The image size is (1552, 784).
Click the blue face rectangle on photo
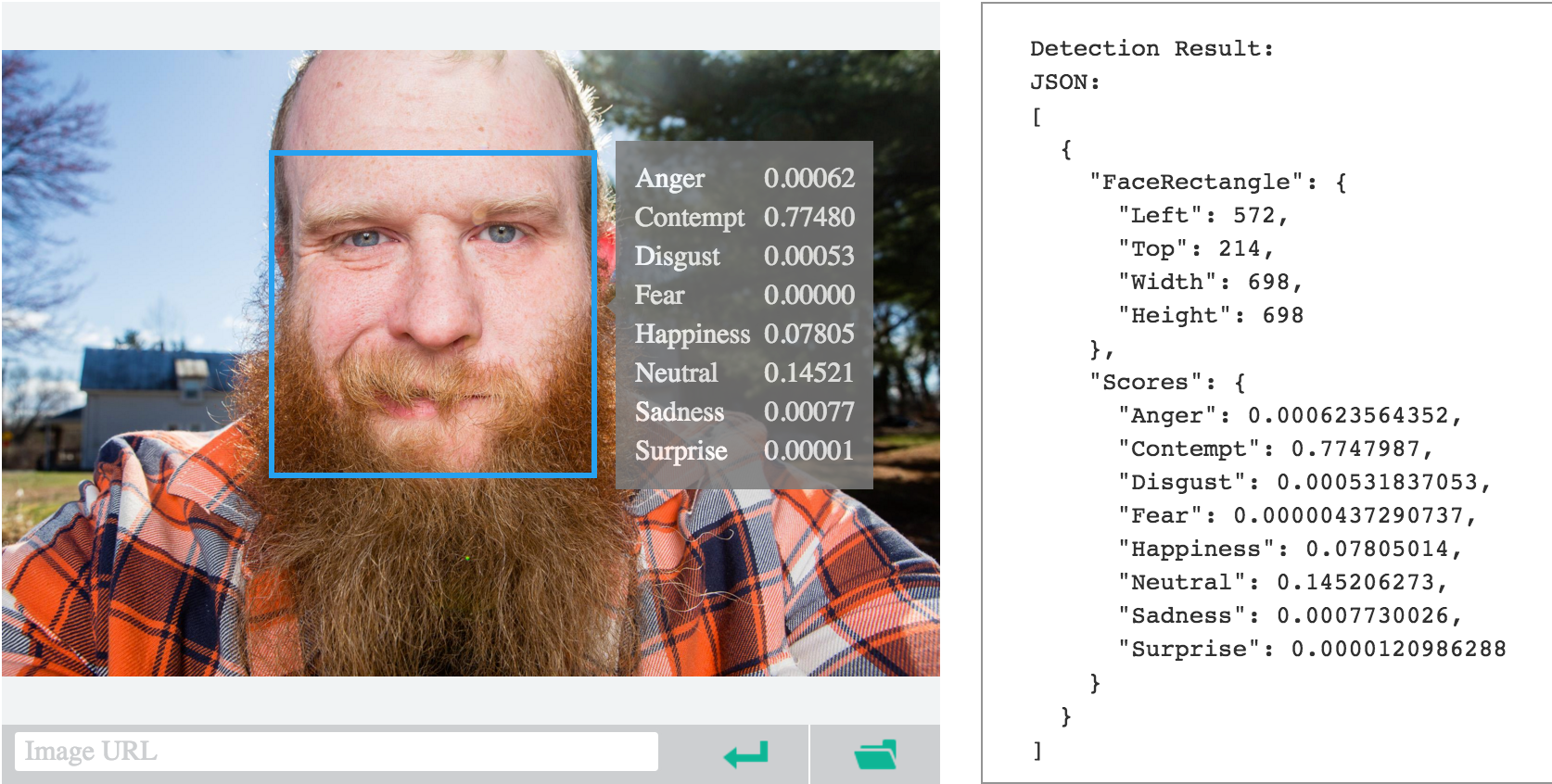click(433, 314)
